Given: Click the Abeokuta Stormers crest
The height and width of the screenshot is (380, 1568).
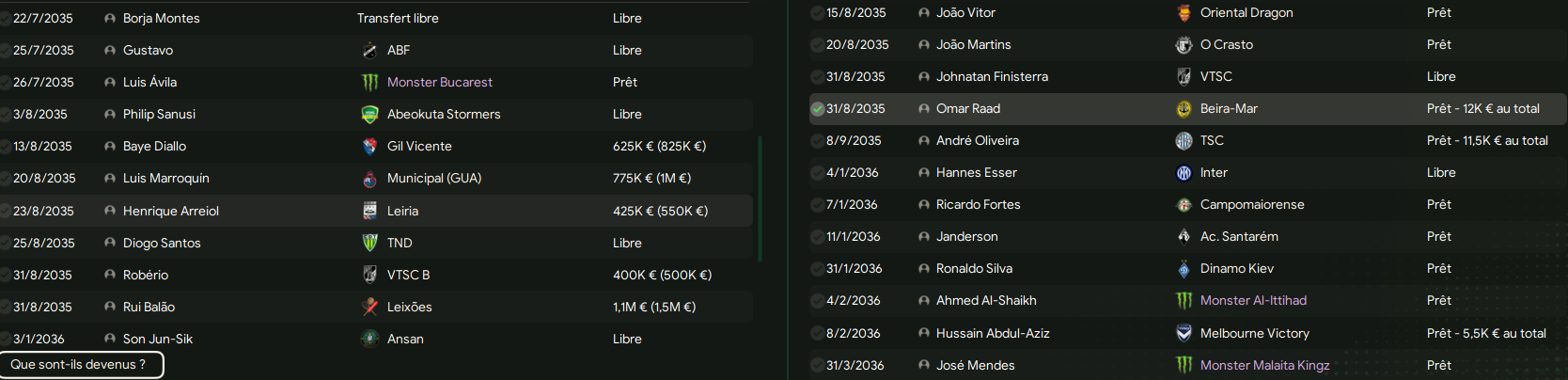Looking at the screenshot, I should (369, 114).
